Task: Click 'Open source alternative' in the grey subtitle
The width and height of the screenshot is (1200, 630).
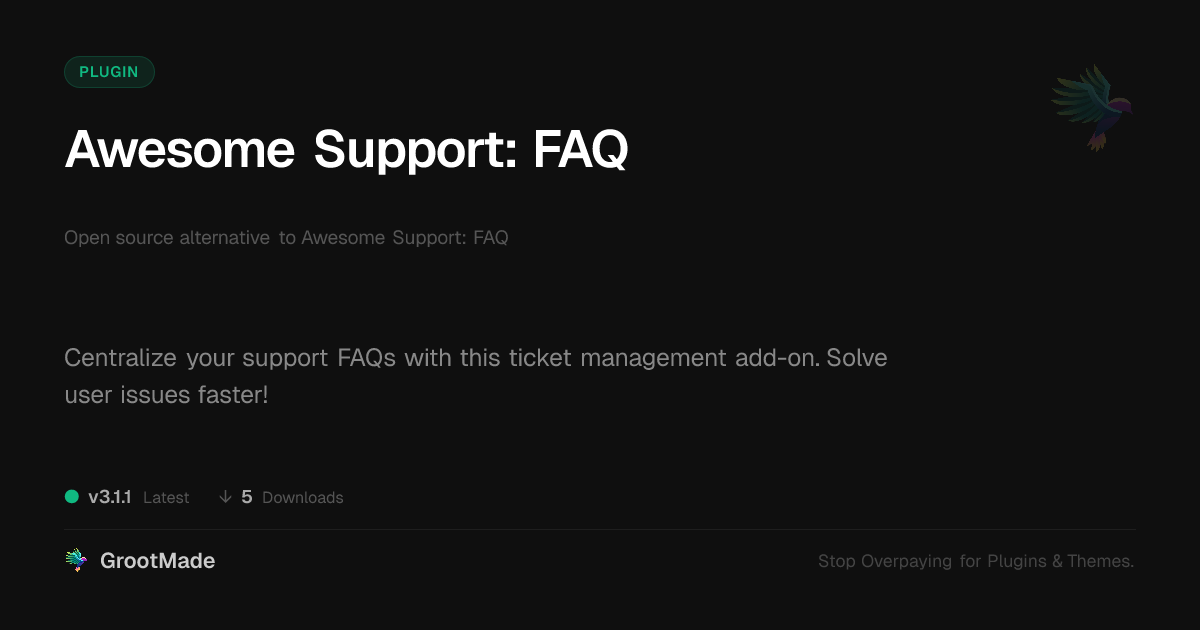Action: (167, 238)
